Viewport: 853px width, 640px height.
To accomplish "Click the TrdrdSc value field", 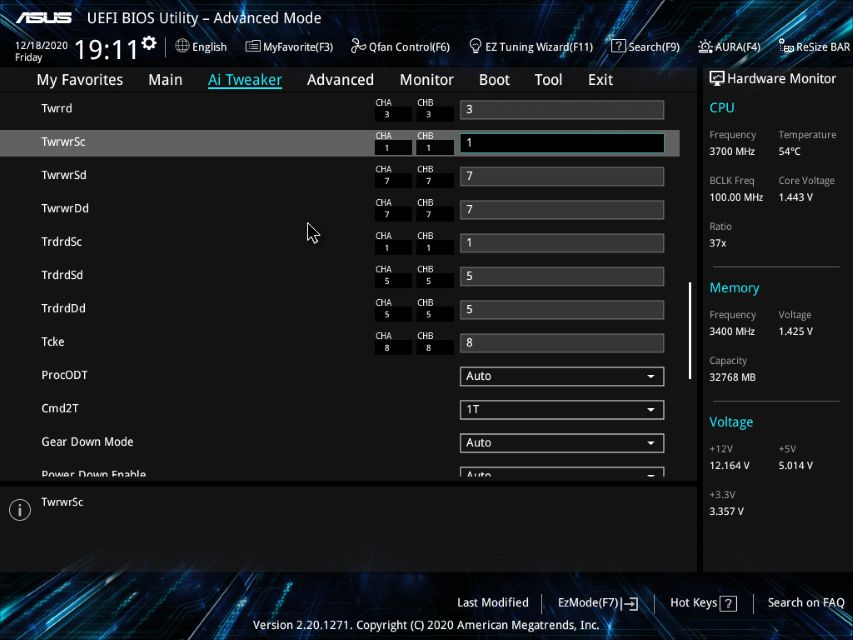I will click(561, 243).
